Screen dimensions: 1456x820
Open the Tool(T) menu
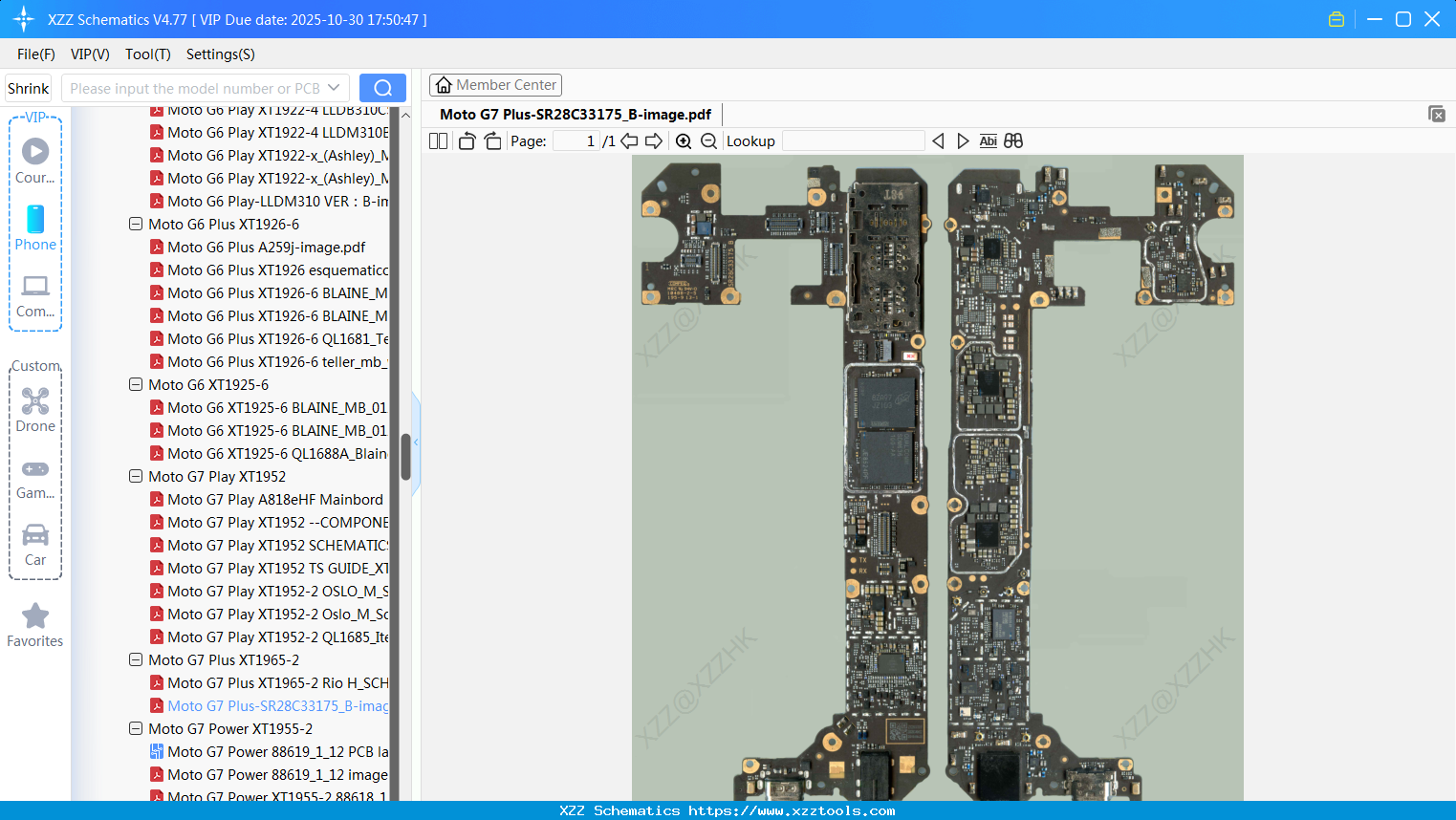tap(147, 54)
